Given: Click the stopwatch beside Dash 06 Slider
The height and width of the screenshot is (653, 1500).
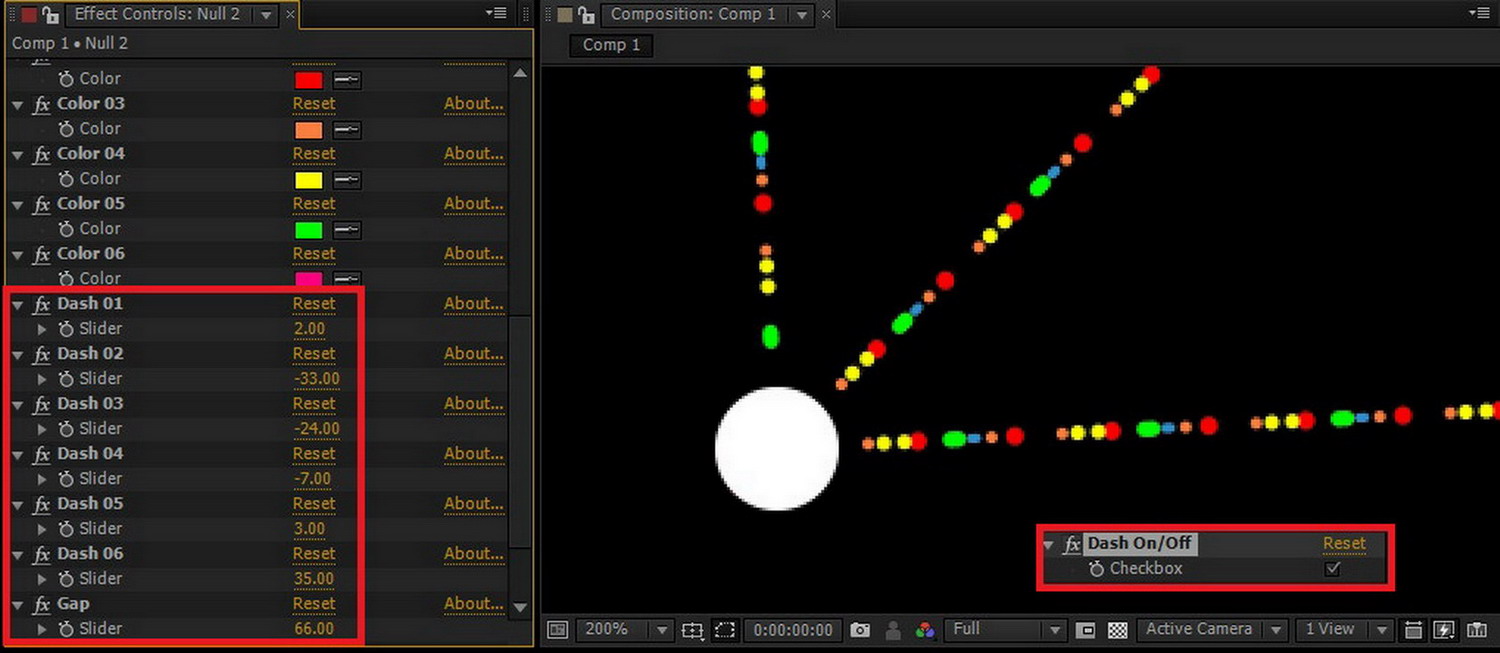Looking at the screenshot, I should tap(67, 579).
